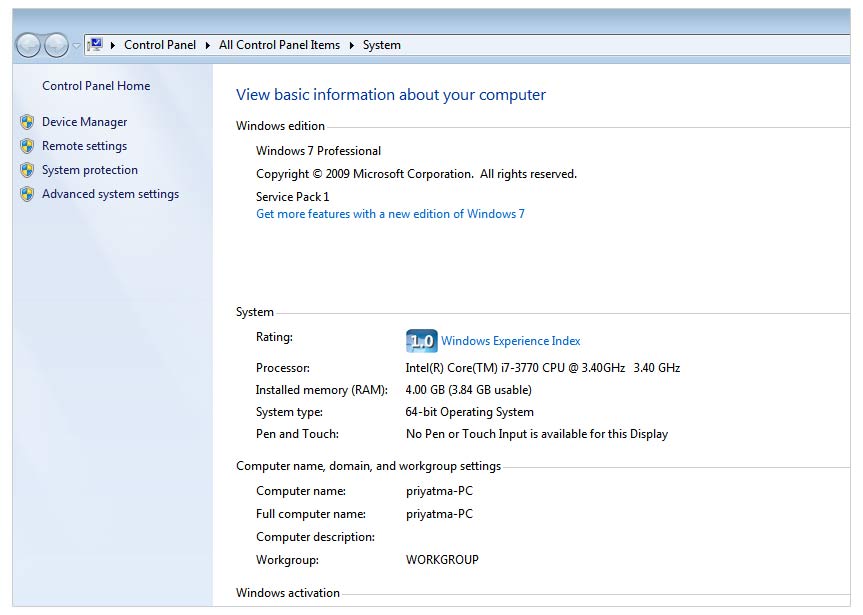
Task: Click the Back navigation arrow button
Action: (x=28, y=45)
